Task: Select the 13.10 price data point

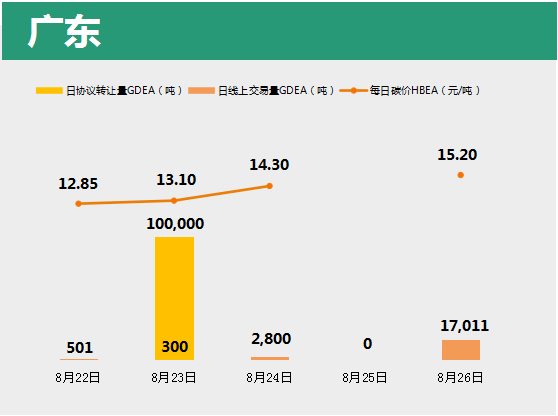Action: [174, 201]
